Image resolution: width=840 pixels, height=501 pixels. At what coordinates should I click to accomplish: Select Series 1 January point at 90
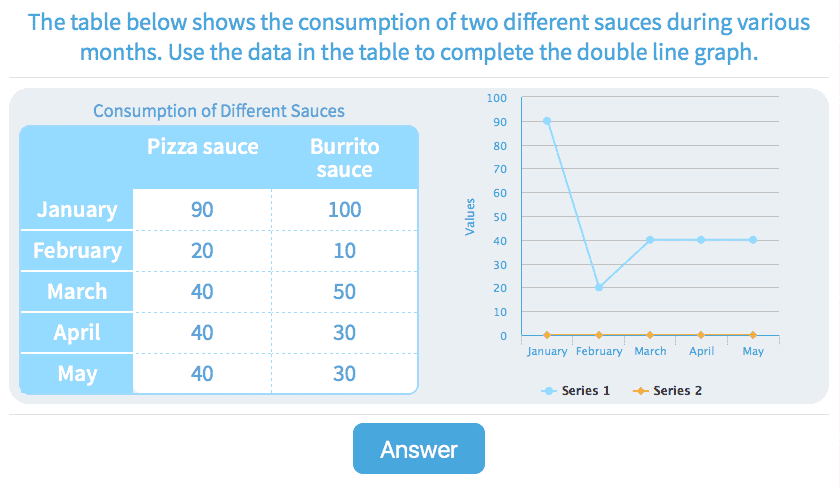tap(547, 121)
